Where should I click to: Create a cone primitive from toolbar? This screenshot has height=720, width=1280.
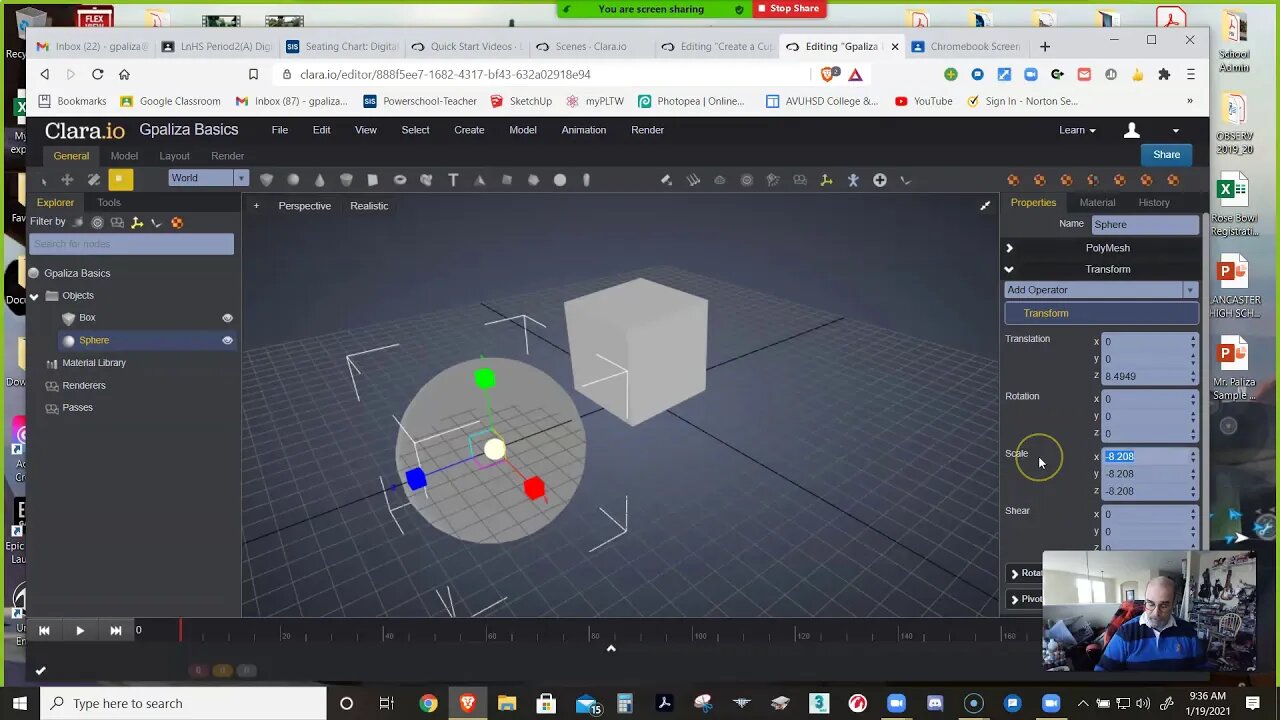click(319, 180)
